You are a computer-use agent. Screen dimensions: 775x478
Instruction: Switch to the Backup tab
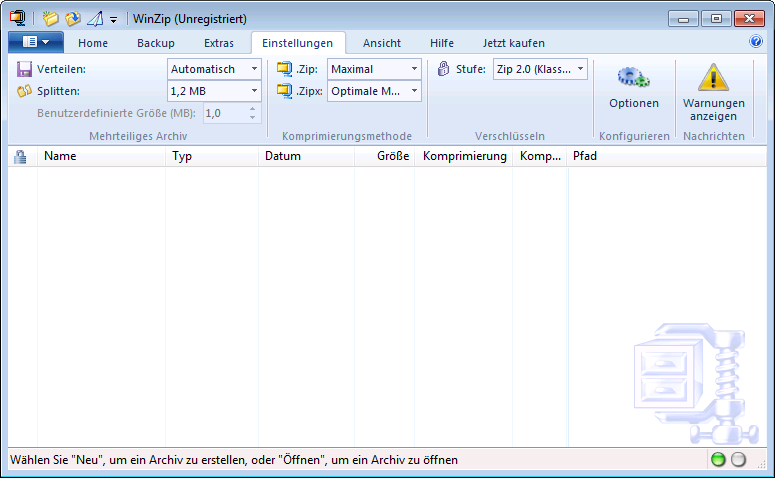[156, 43]
